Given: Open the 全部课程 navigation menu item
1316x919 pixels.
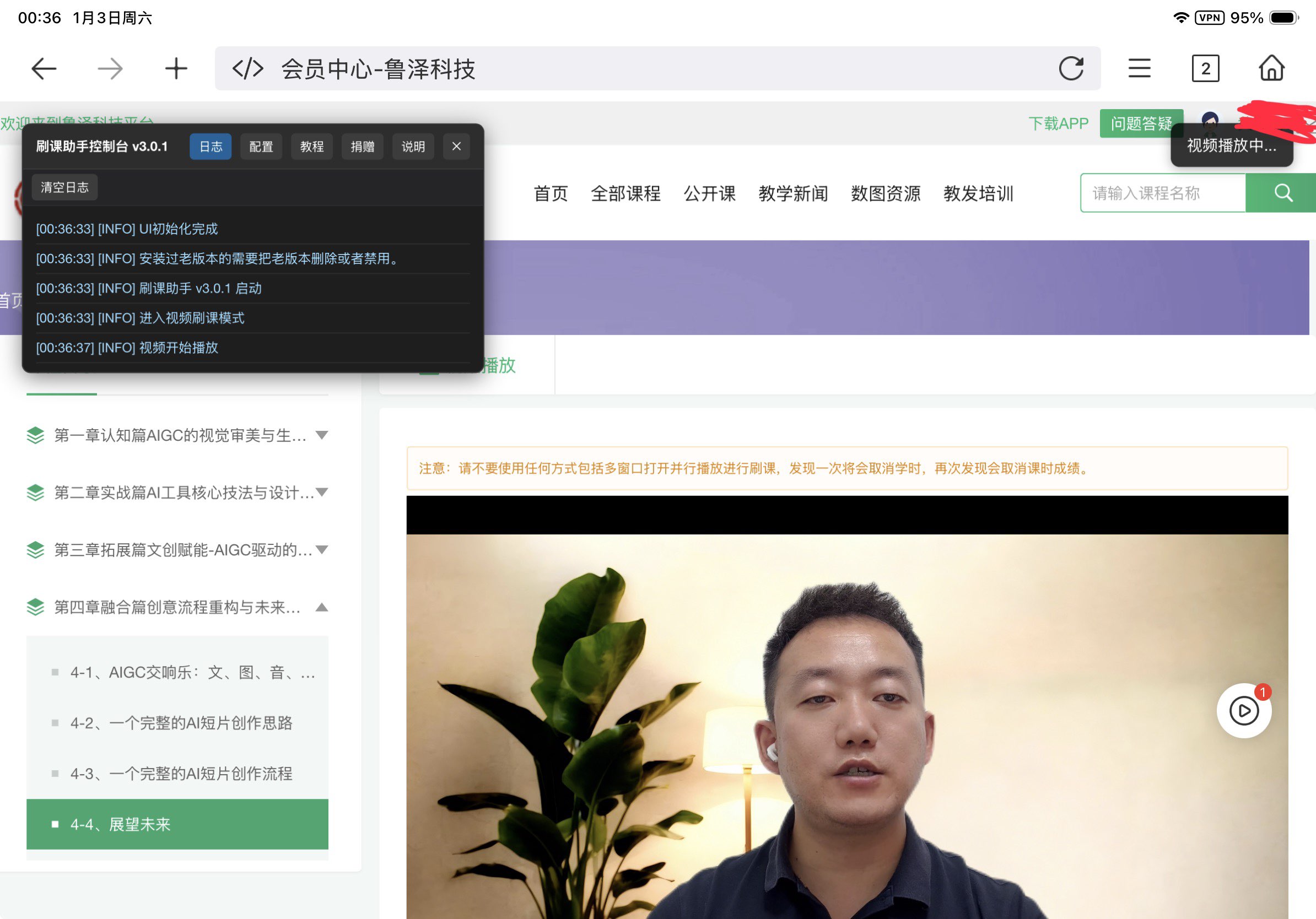Looking at the screenshot, I should (x=627, y=193).
